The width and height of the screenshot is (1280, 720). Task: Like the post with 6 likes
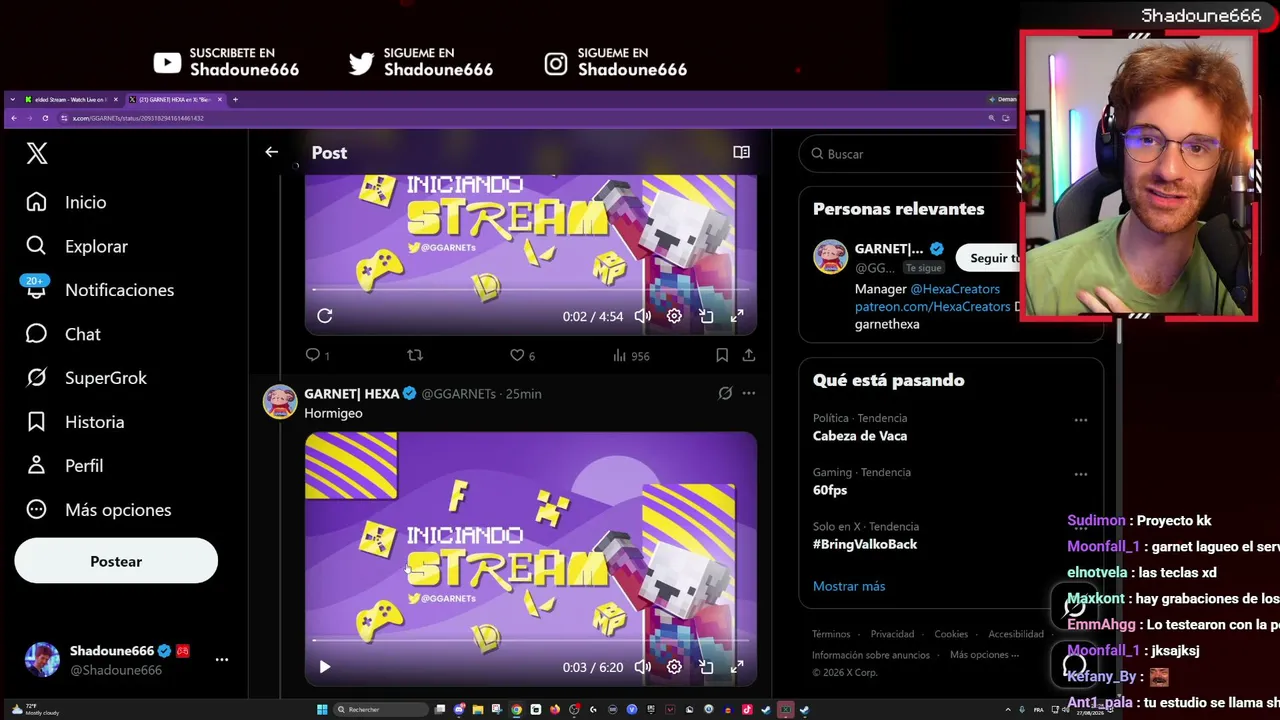(523, 355)
